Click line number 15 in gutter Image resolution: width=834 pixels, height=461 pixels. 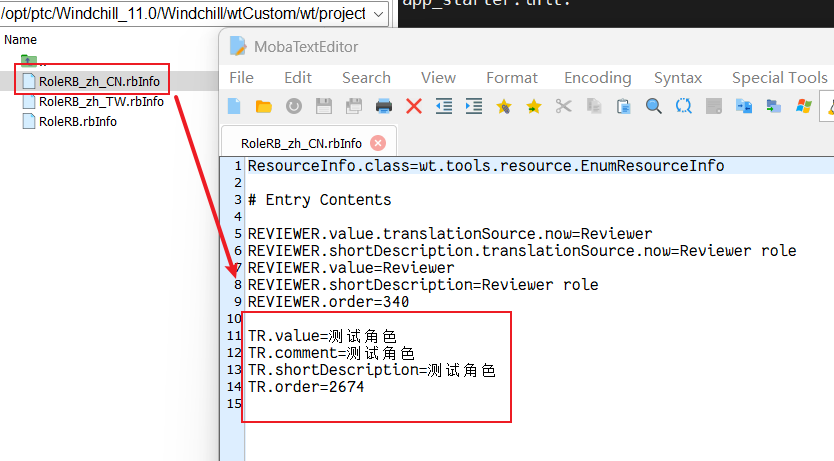(234, 404)
